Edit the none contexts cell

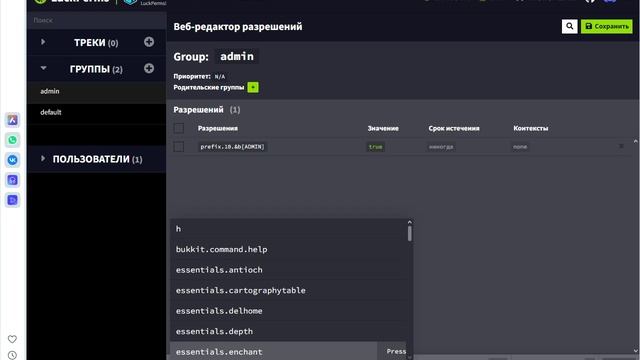(x=520, y=147)
